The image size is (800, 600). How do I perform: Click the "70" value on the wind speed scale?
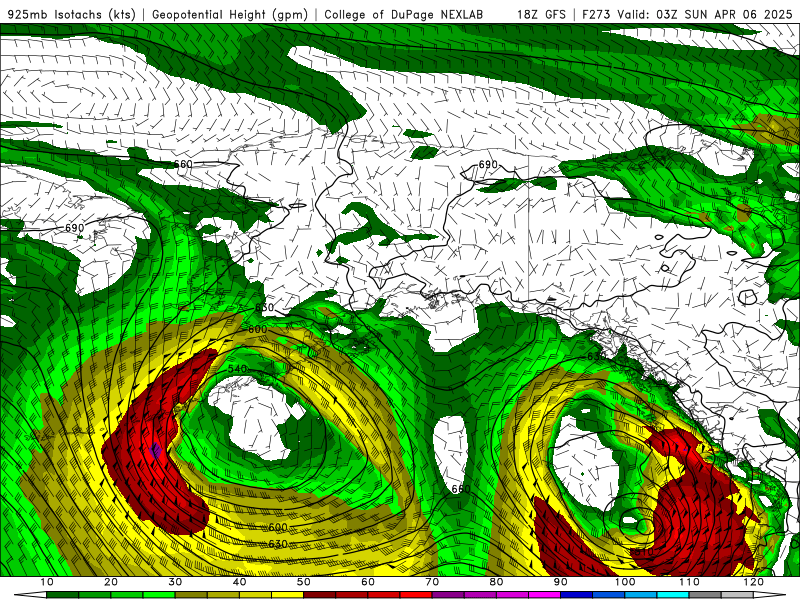click(432, 582)
